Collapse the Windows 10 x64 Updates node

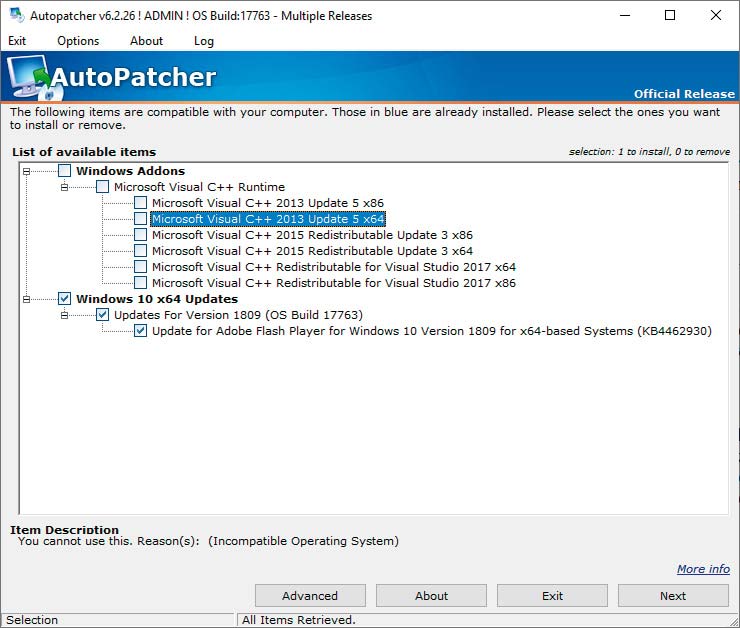[x=26, y=299]
